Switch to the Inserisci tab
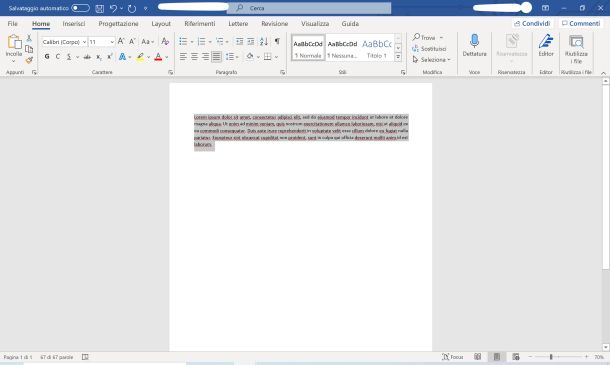Screen dimensions: 610x365 click(74, 24)
